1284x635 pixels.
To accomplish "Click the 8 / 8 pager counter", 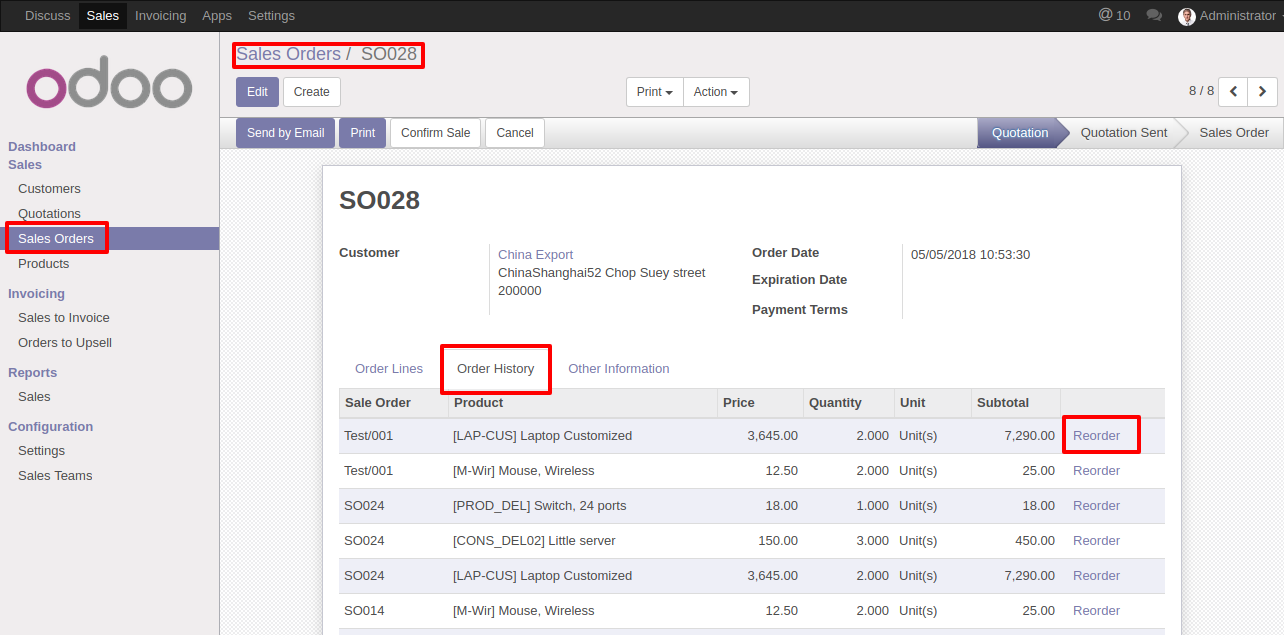I will (1201, 91).
